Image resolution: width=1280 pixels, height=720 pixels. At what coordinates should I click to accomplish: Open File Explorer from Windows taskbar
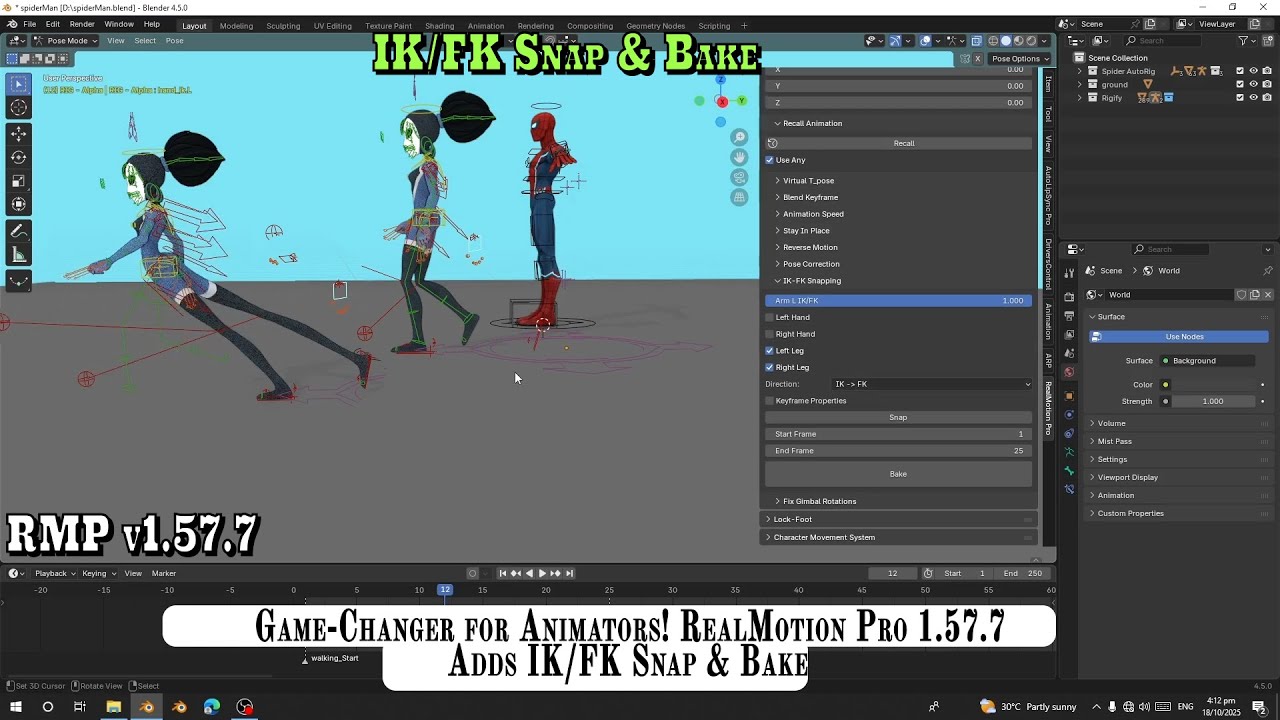pyautogui.click(x=113, y=707)
